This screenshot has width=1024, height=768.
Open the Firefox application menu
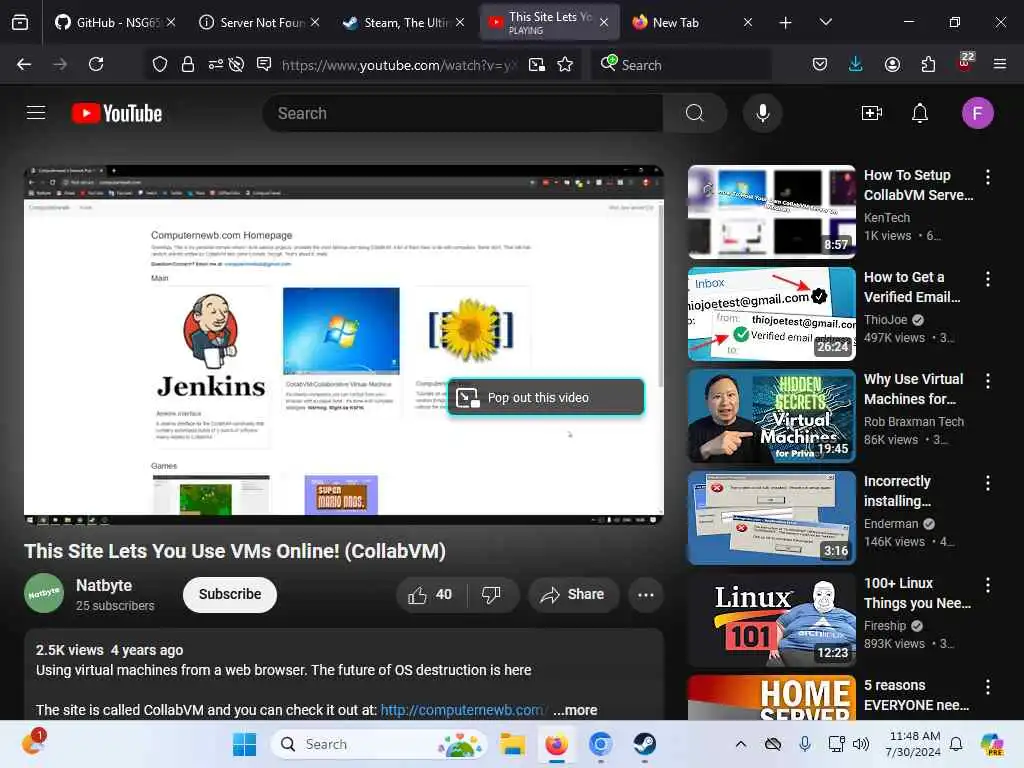pos(1000,64)
